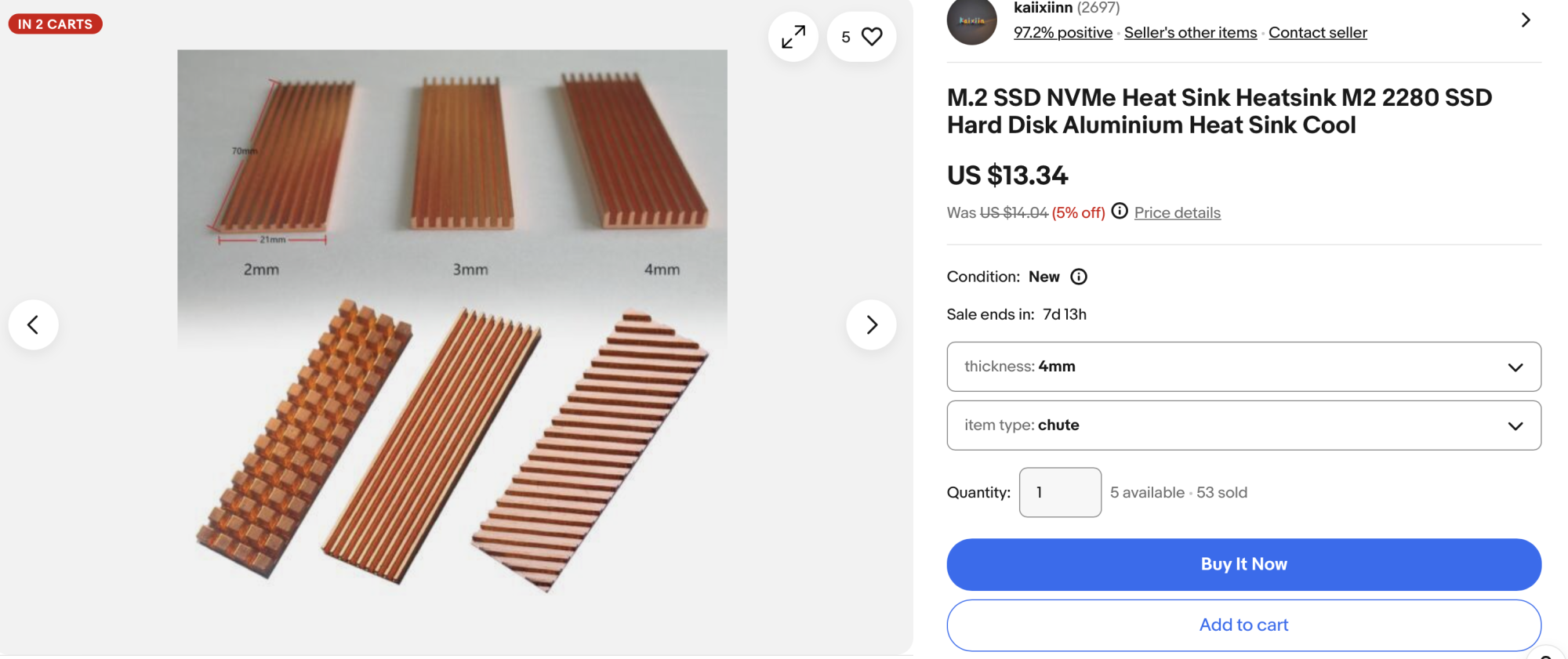Open the price details info icon
Screen dimensions: 1568x659
tap(1120, 212)
